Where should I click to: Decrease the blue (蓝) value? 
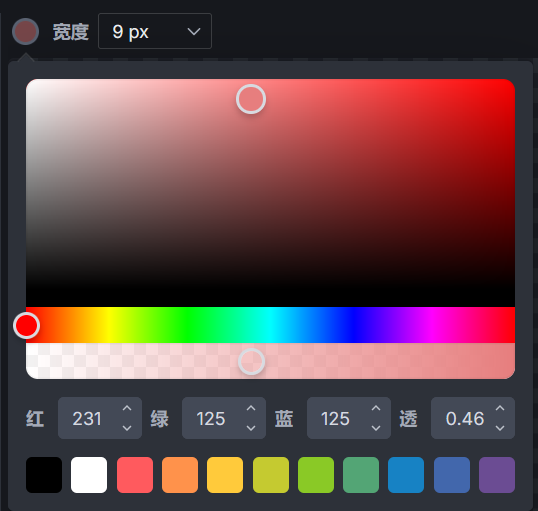(376, 428)
